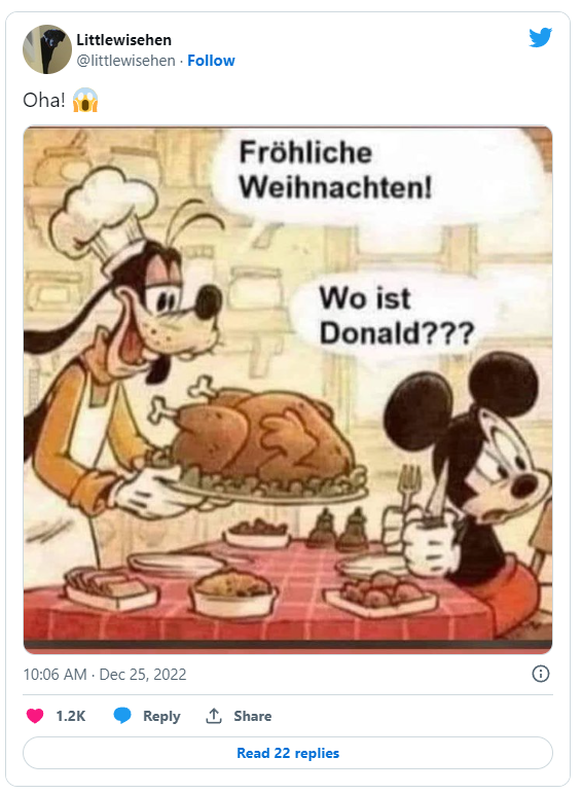Click the blue reply speech bubble icon
The width and height of the screenshot is (582, 794).
click(122, 716)
